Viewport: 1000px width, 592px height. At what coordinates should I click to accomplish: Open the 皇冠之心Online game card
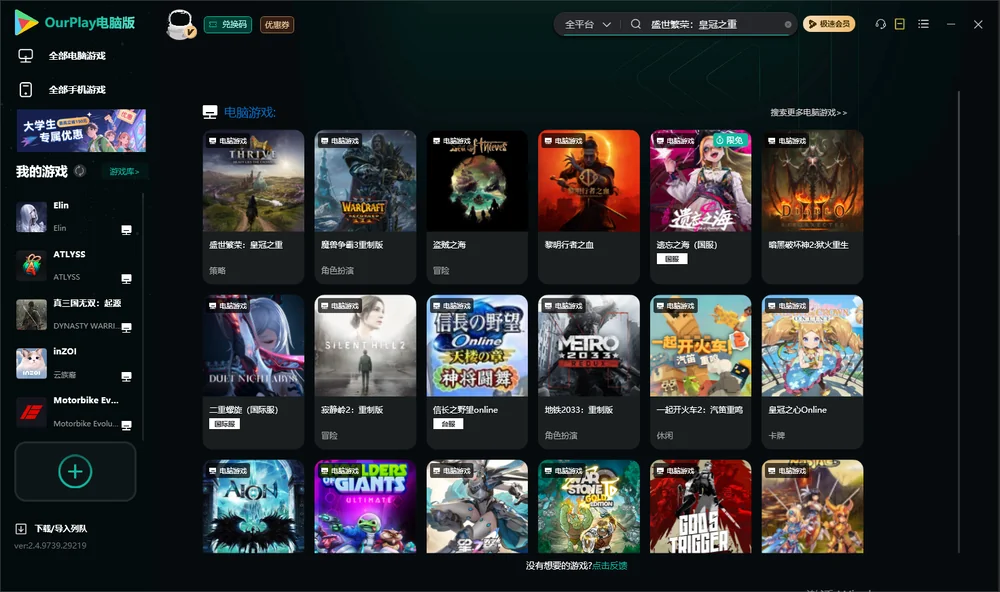[x=812, y=372]
